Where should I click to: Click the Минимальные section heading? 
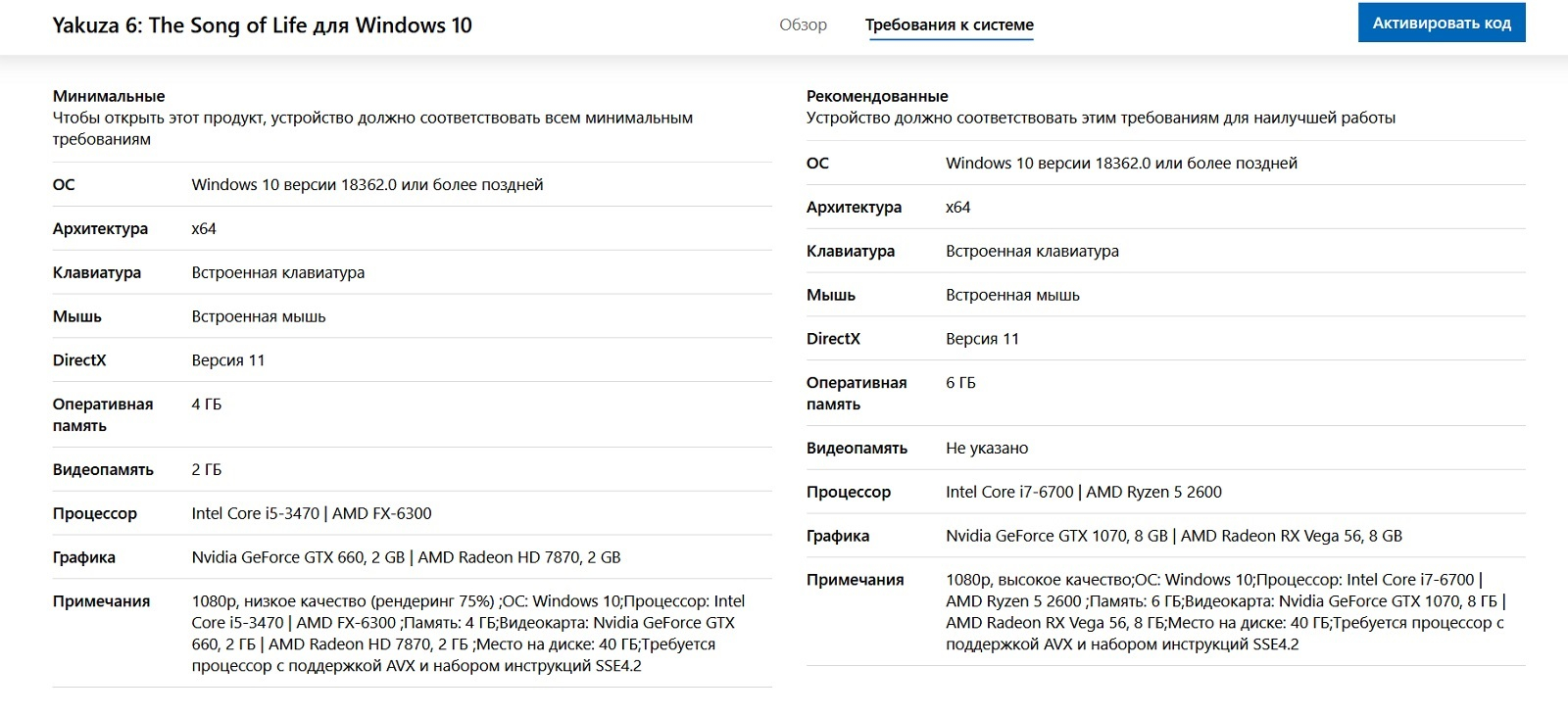click(x=109, y=96)
